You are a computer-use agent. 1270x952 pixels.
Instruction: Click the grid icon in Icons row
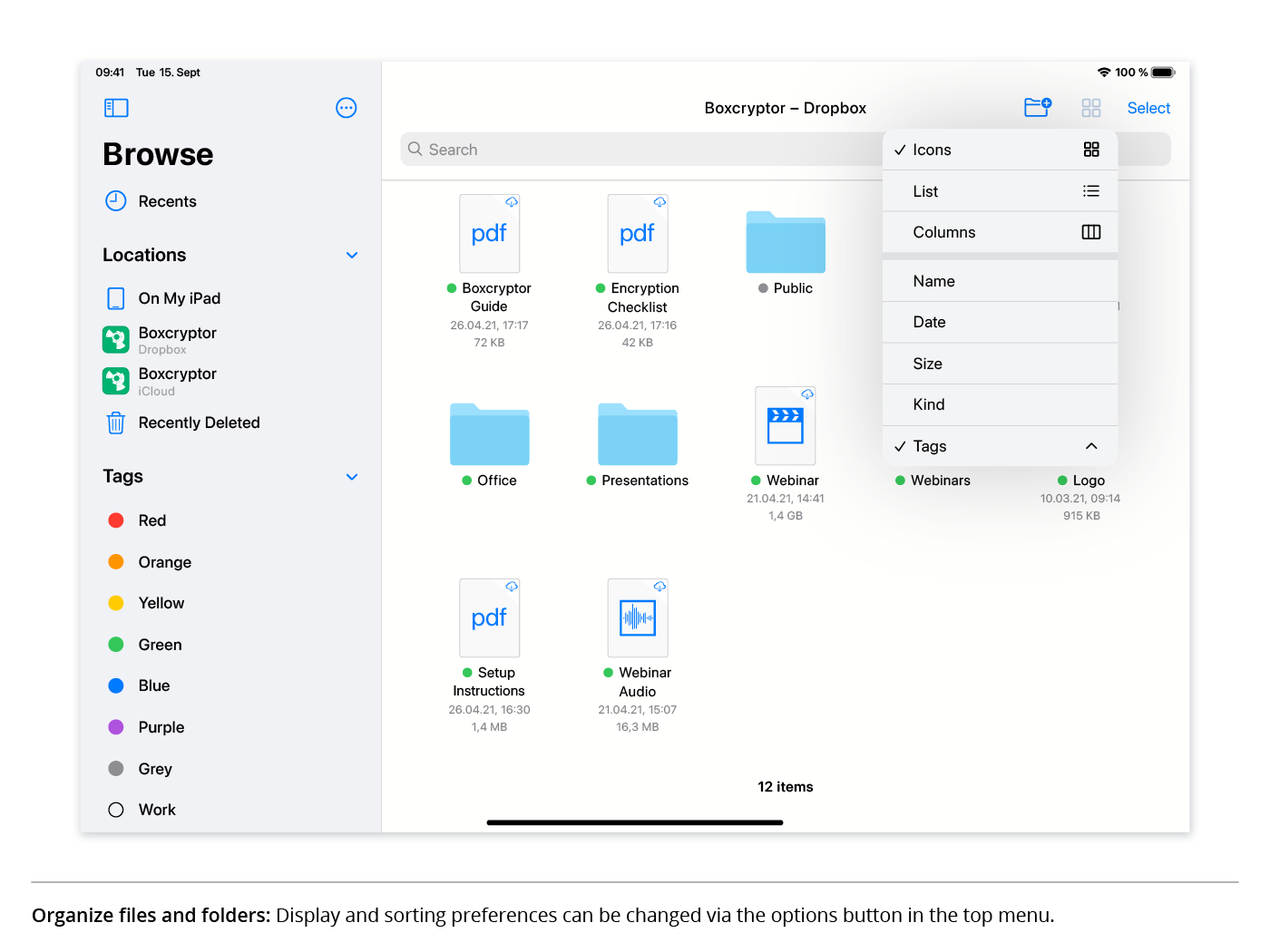tap(1091, 150)
